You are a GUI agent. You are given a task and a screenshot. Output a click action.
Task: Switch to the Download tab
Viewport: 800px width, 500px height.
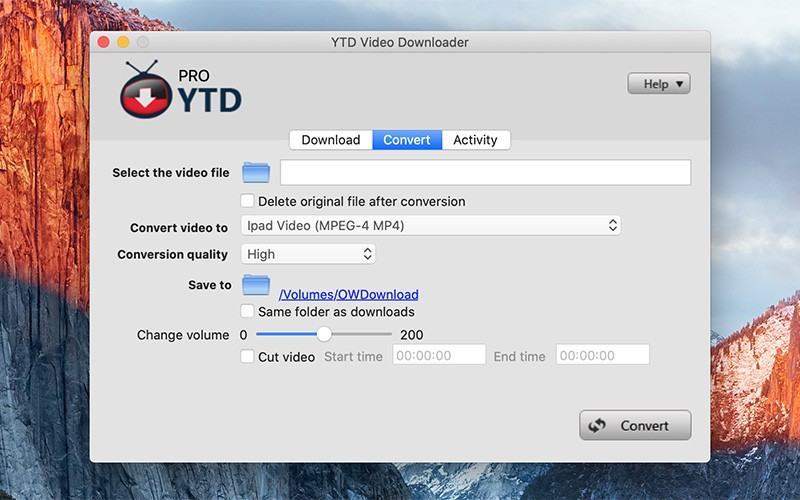tap(331, 140)
